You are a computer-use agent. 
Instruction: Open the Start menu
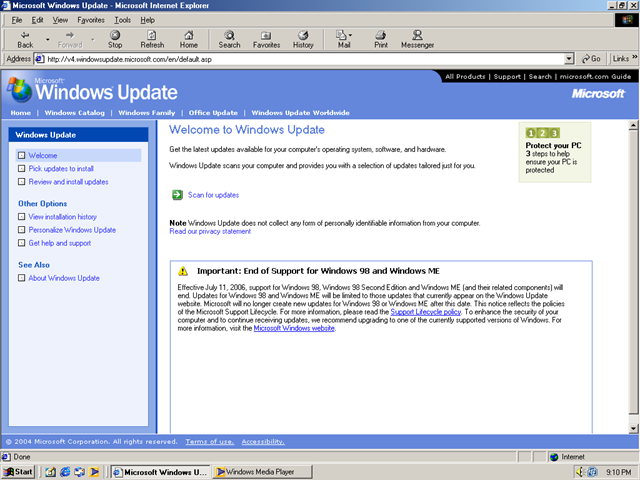click(18, 472)
